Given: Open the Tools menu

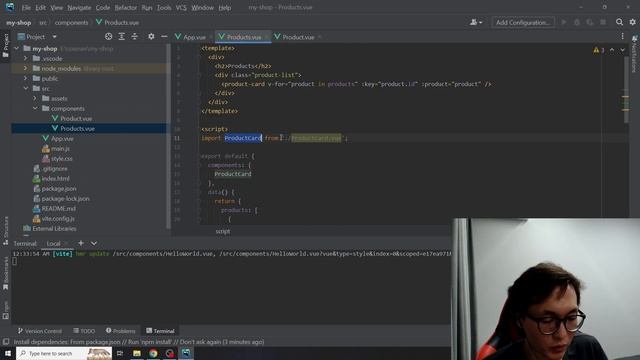Looking at the screenshot, I should tap(164, 7).
